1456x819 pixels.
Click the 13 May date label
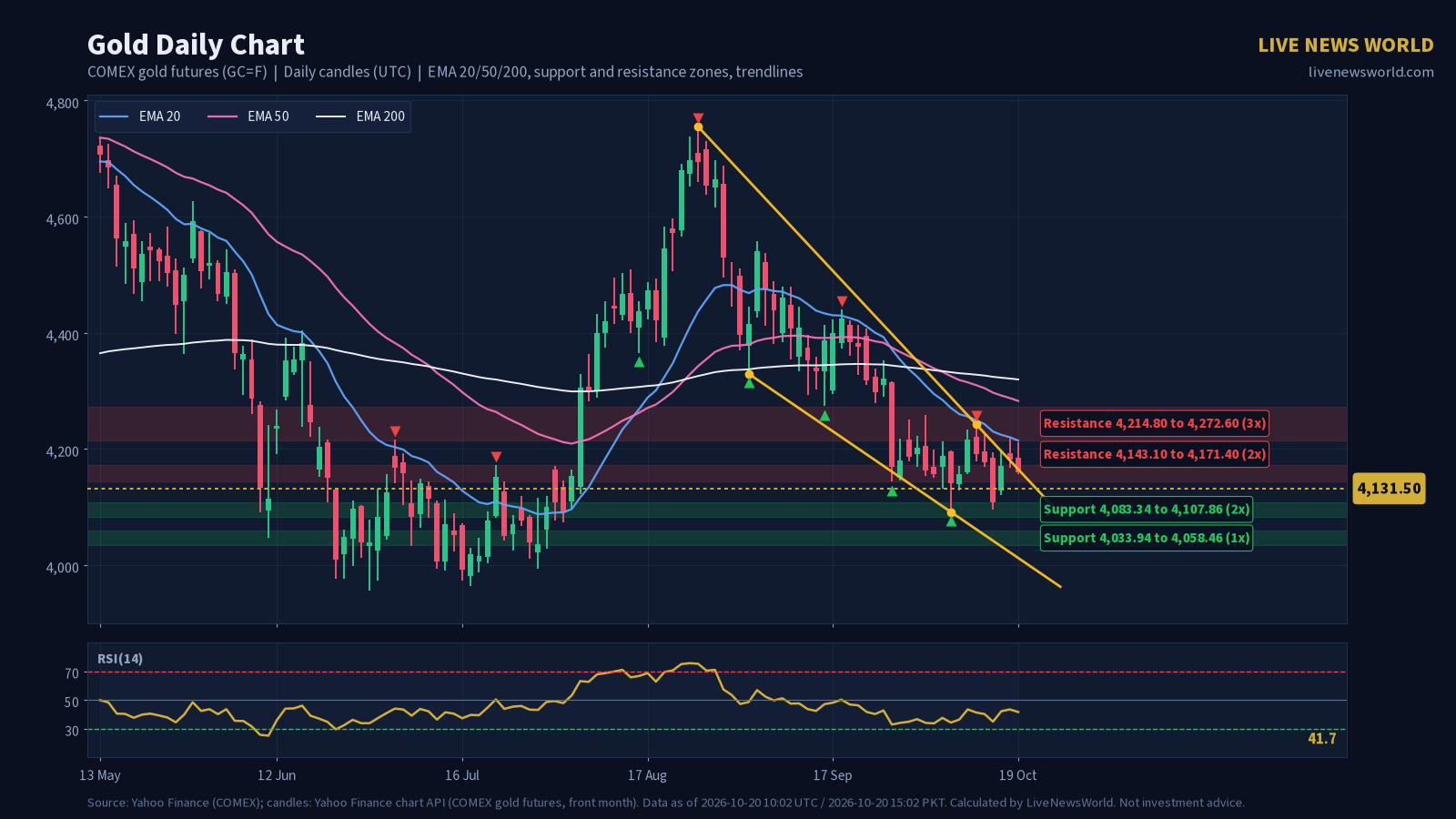(100, 775)
